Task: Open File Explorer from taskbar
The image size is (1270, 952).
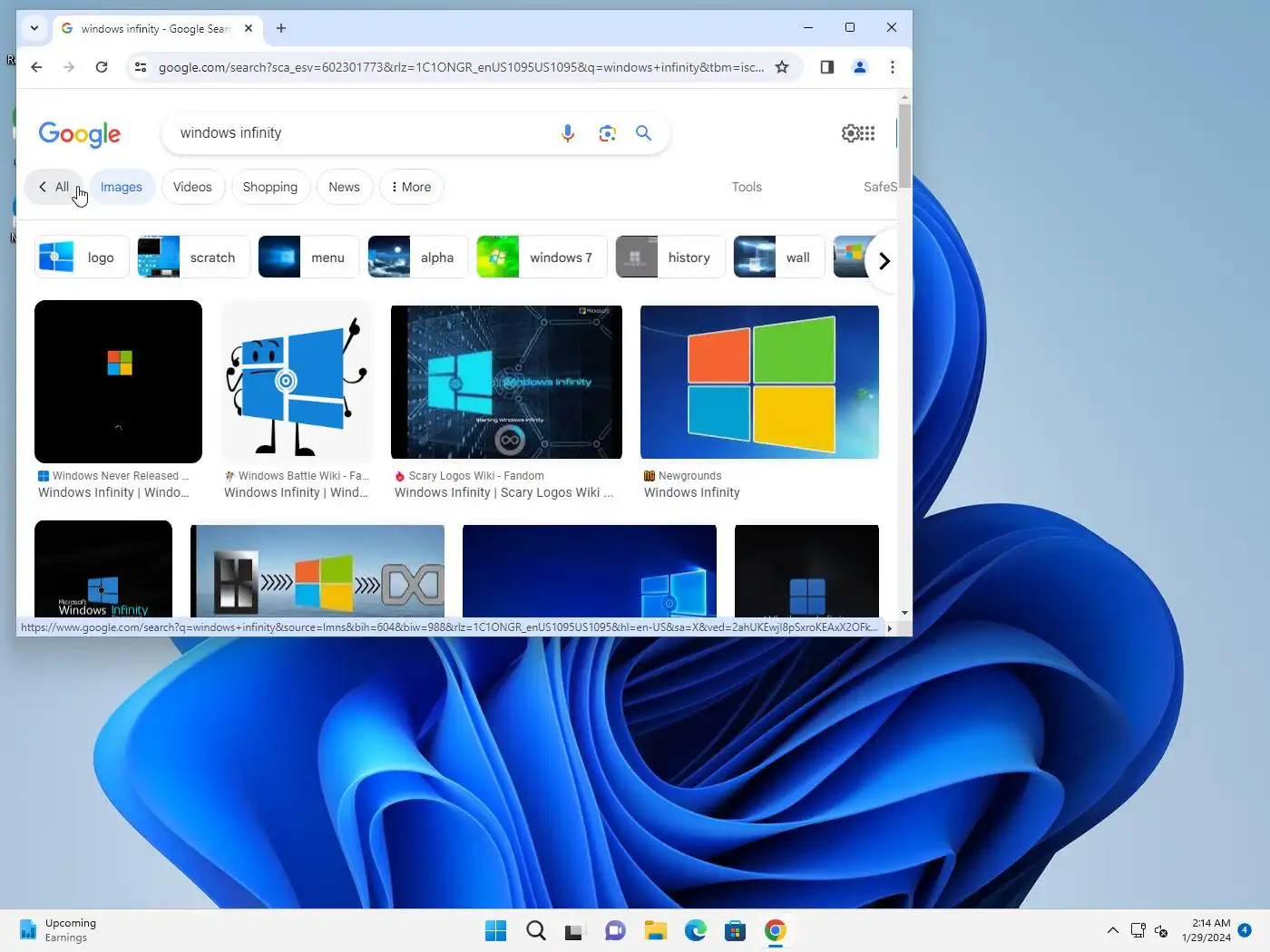Action: [x=655, y=930]
